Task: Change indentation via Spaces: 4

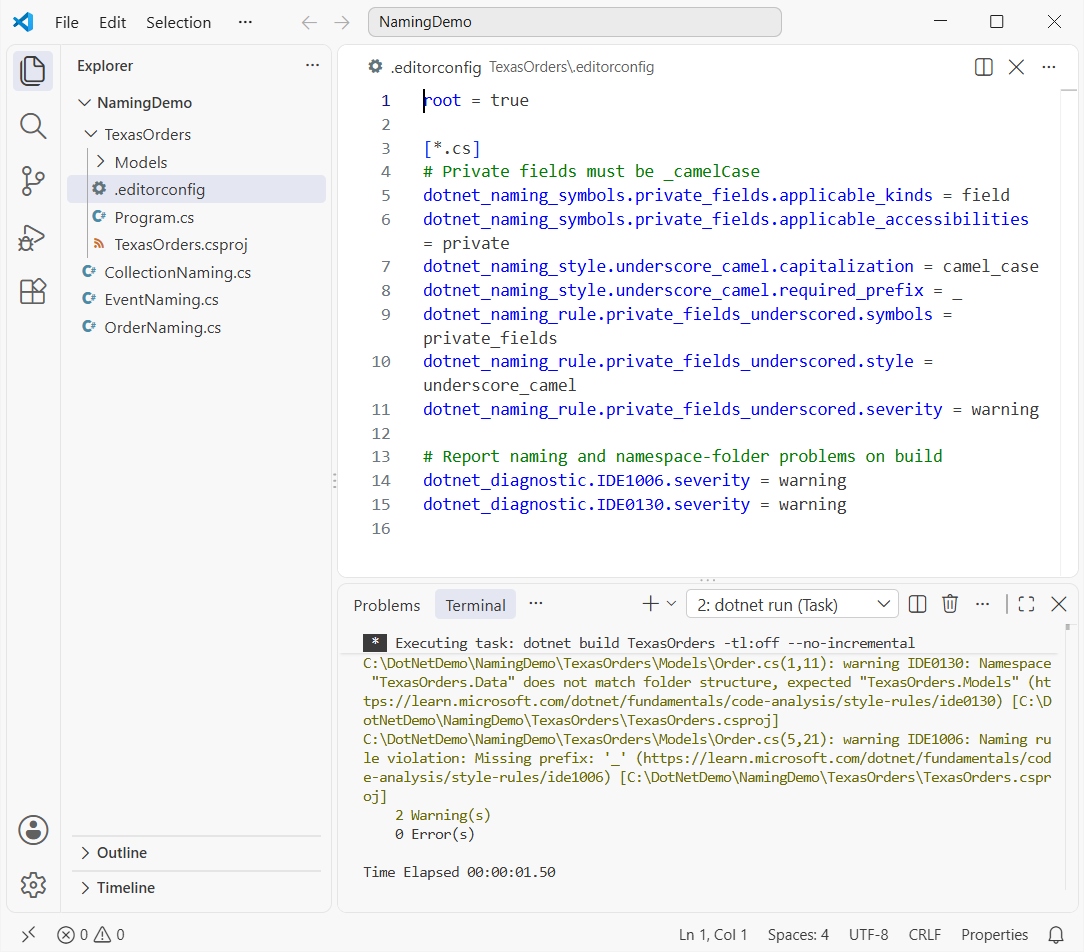Action: (x=798, y=935)
